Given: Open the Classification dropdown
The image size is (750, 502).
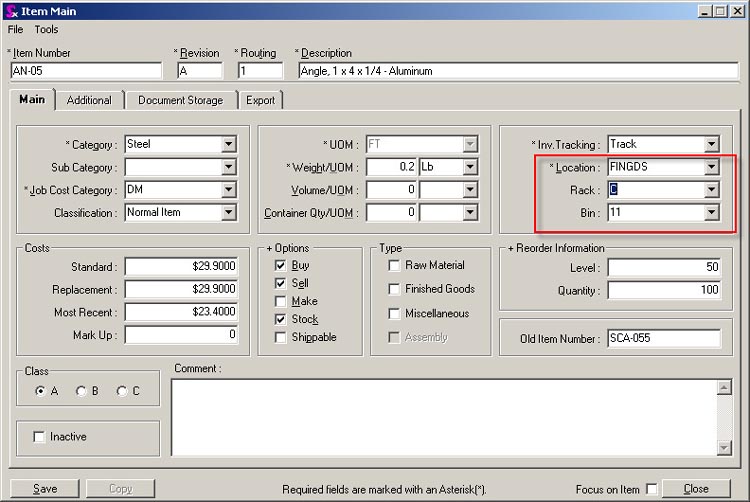Looking at the screenshot, I should [x=229, y=213].
